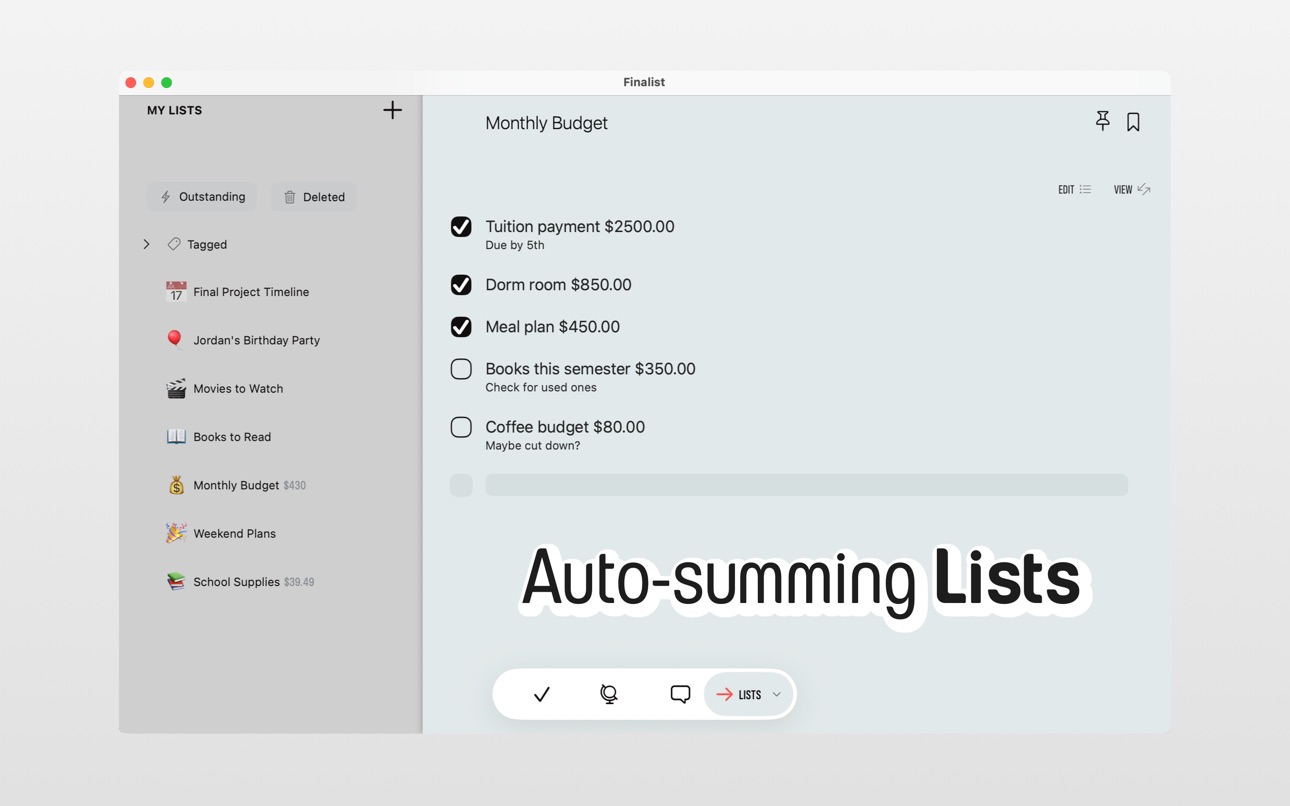Click the Tagged label
Image resolution: width=1290 pixels, height=806 pixels.
[207, 244]
